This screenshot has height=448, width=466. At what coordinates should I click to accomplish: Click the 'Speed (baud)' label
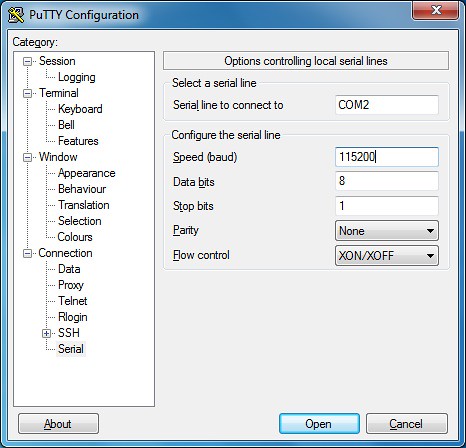pos(205,157)
